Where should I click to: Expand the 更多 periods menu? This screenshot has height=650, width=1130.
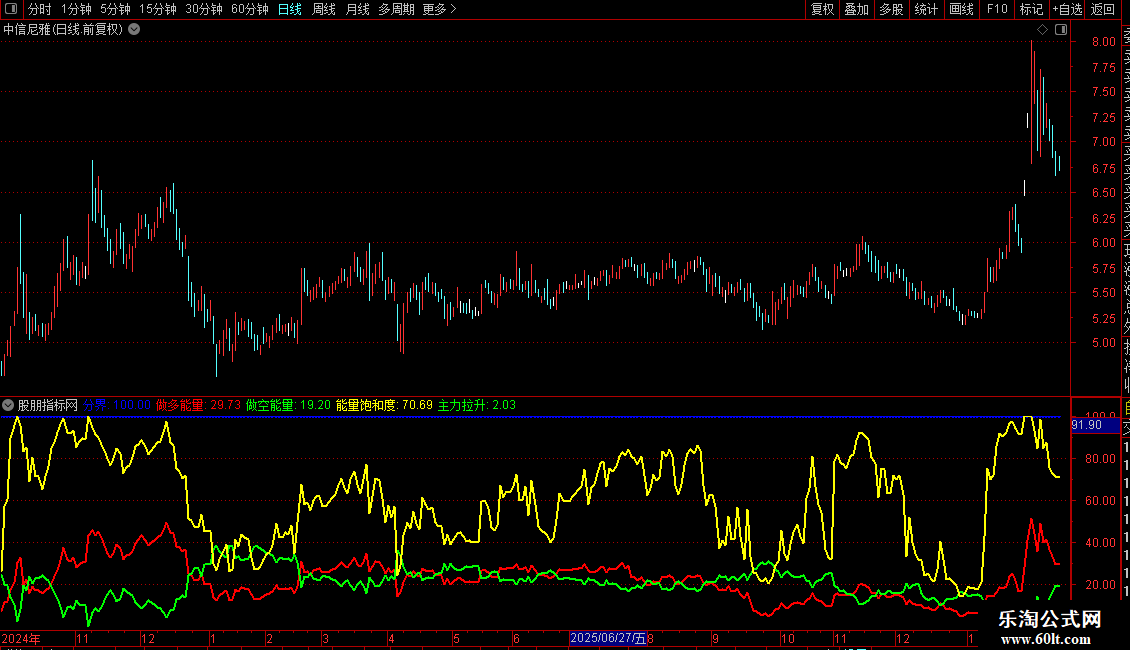tap(439, 9)
